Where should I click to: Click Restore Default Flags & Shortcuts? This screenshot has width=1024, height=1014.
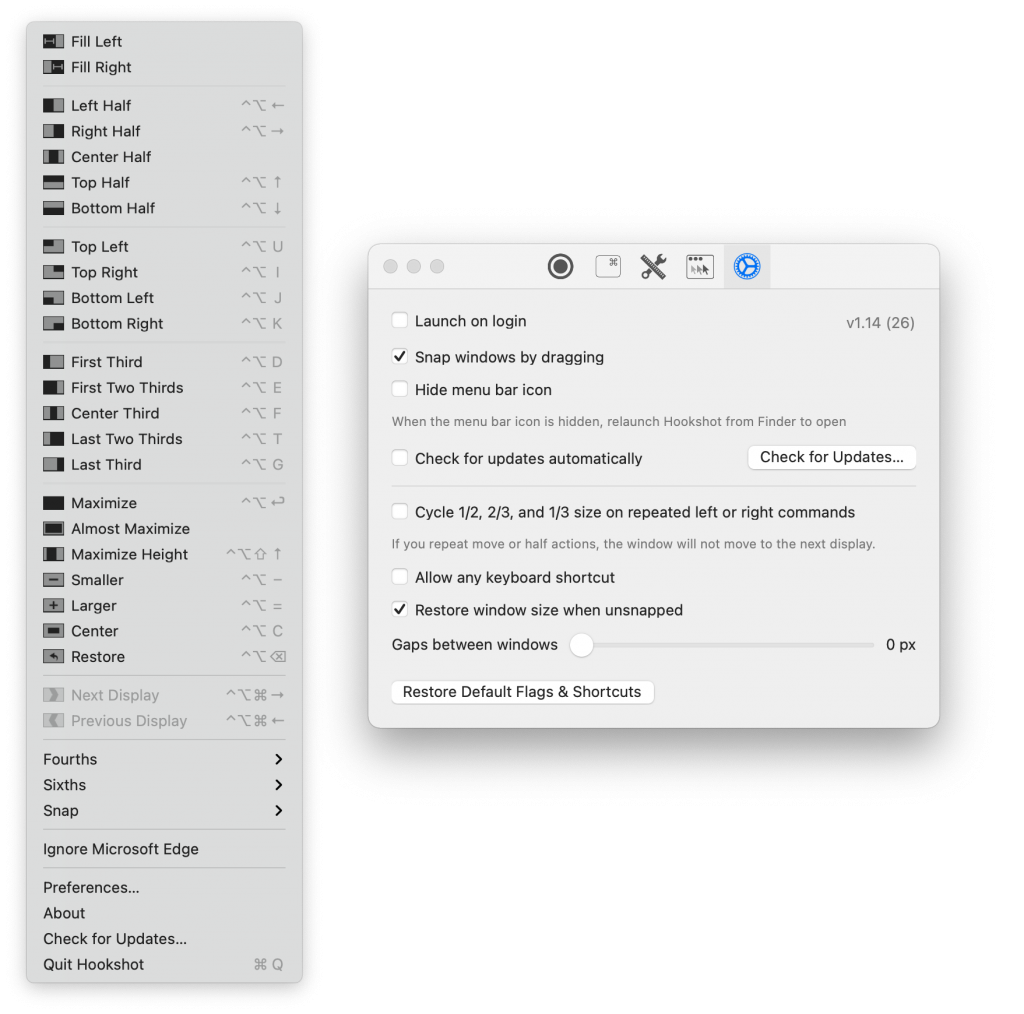(x=522, y=692)
